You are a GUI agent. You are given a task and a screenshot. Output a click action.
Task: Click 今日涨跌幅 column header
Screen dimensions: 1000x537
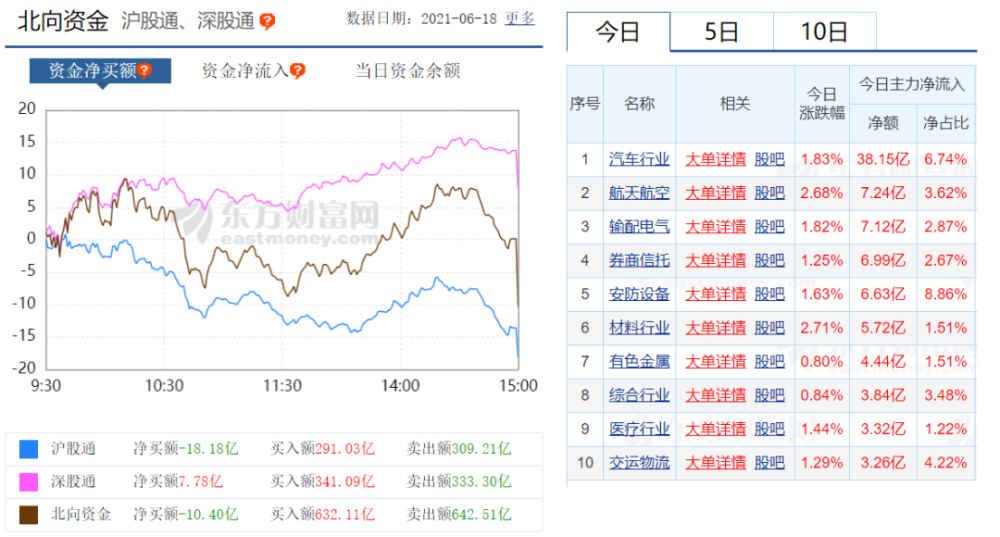coord(821,104)
